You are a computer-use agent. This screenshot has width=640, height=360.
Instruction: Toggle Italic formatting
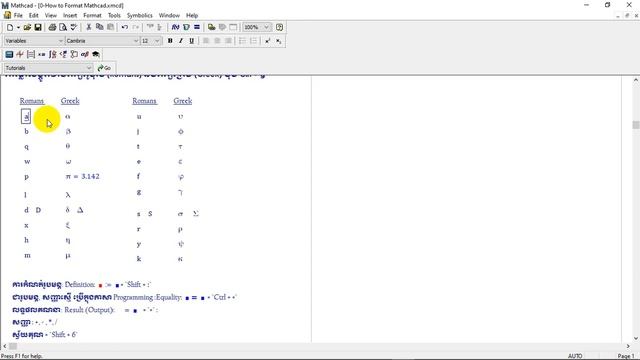click(x=181, y=41)
